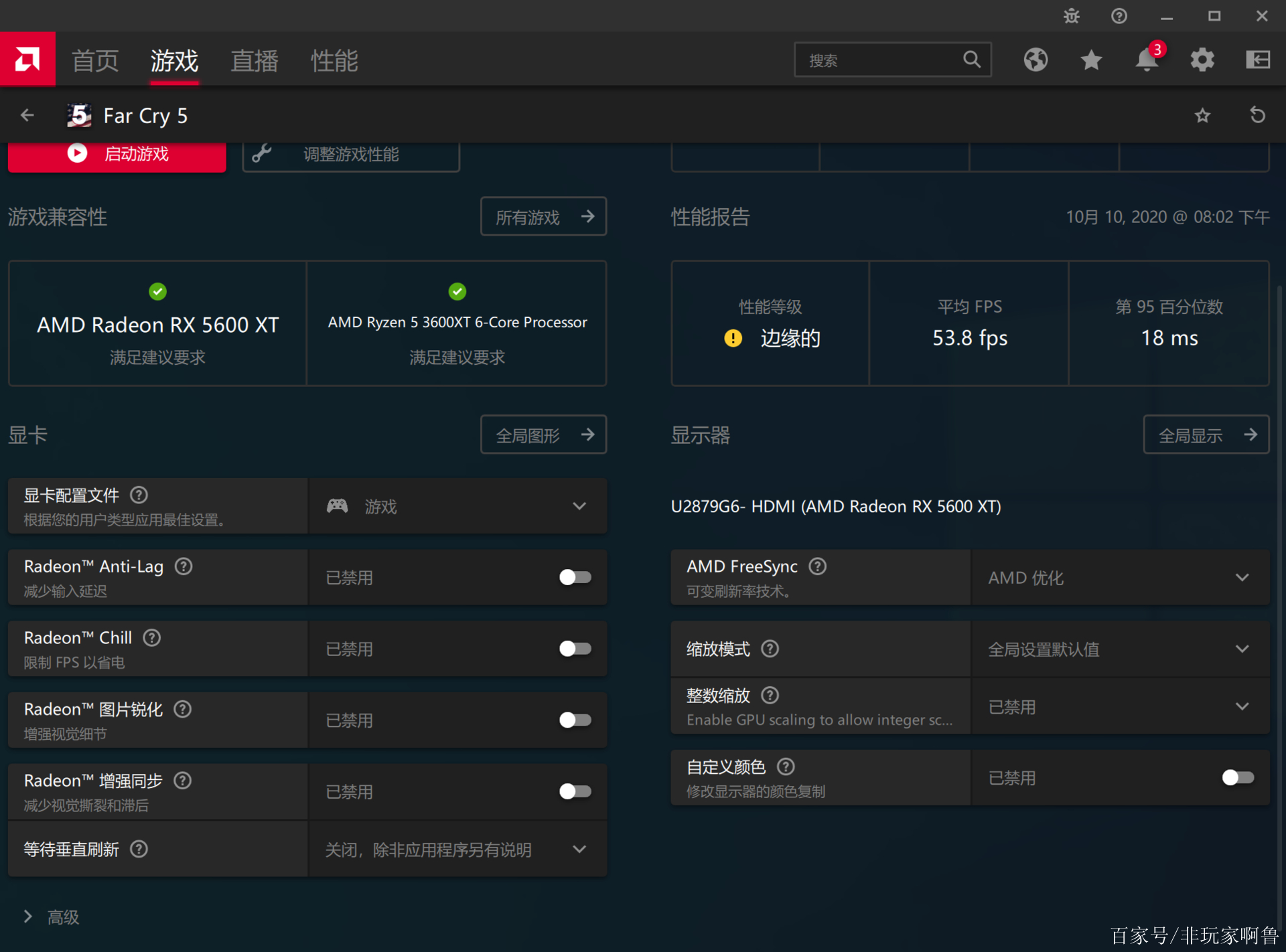The height and width of the screenshot is (952, 1286).
Task: Click the launch game (启动游戏) button
Action: coord(117,155)
